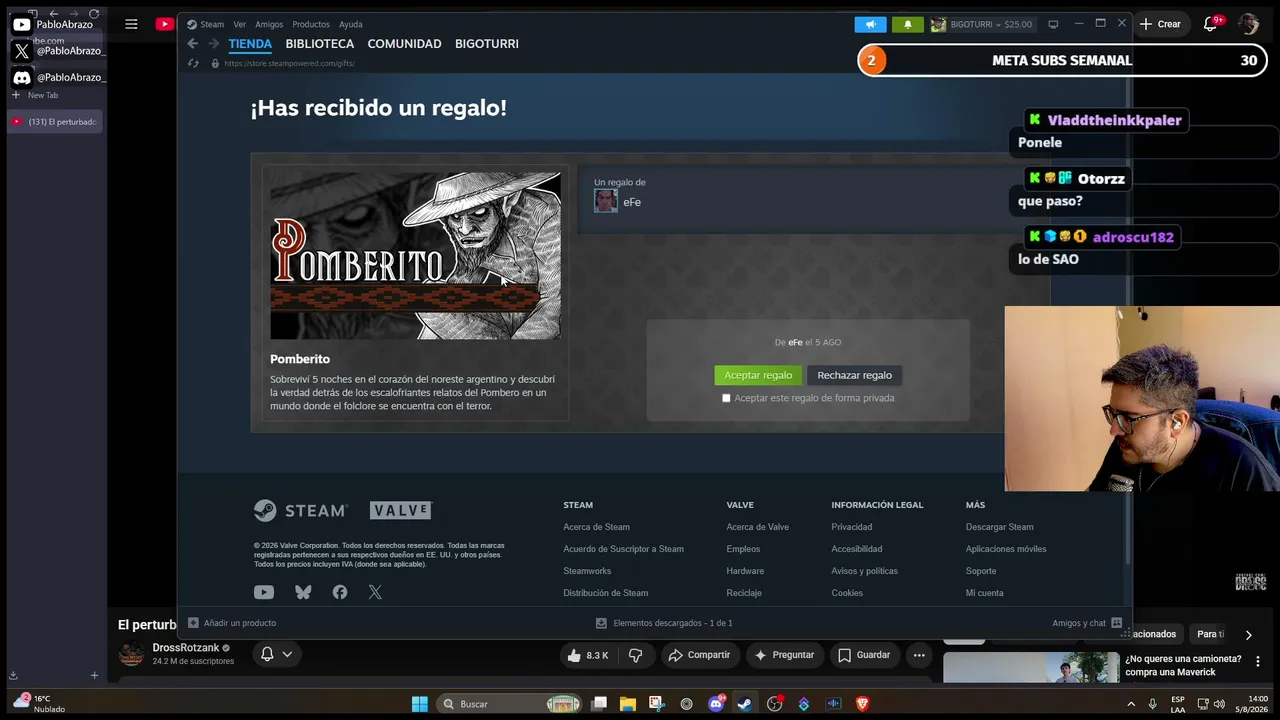This screenshot has width=1280, height=720.
Task: Open Steam's YouTube footer icon
Action: 264,592
